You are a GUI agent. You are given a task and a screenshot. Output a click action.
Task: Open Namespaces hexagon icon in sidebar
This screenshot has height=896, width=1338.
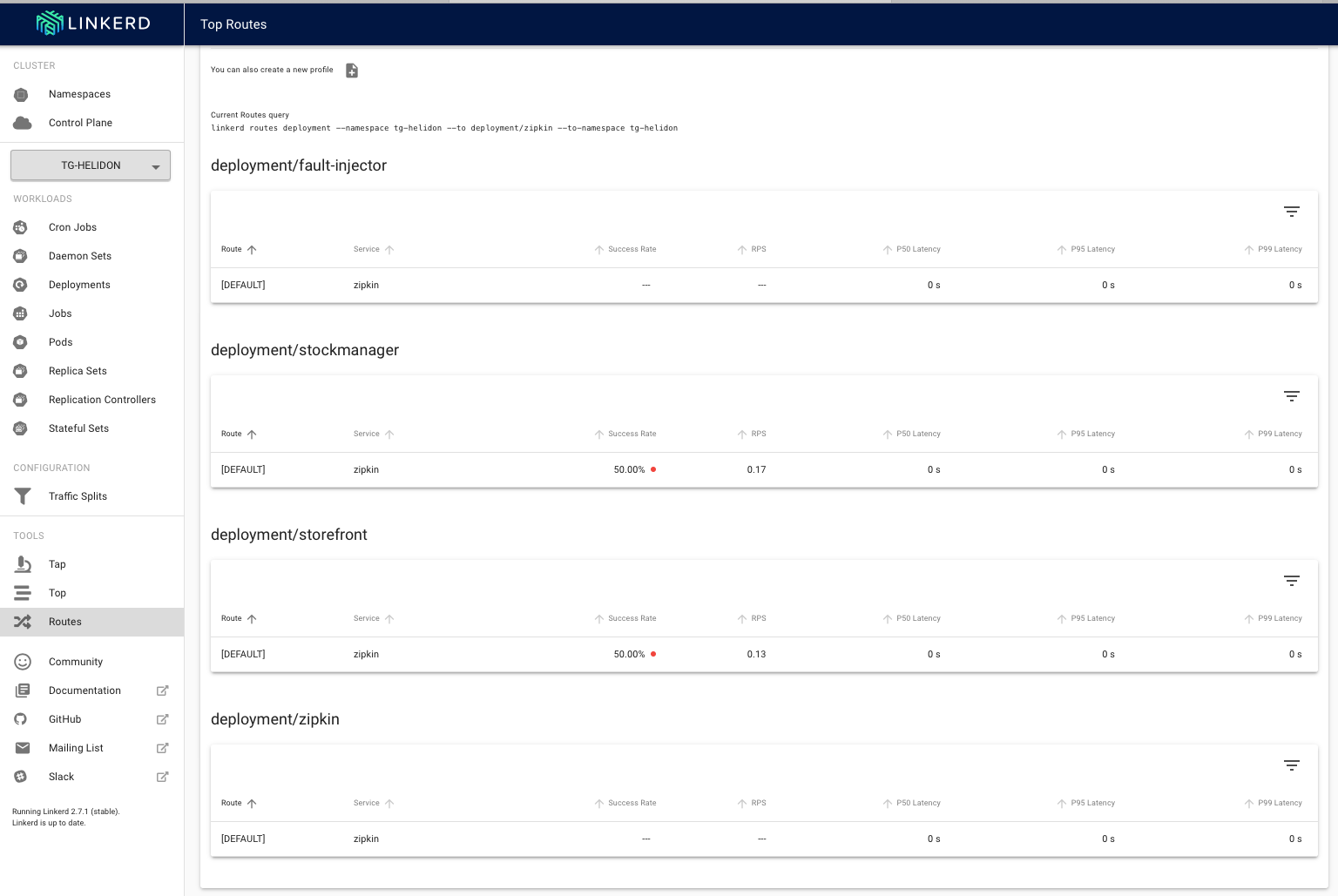(x=21, y=94)
